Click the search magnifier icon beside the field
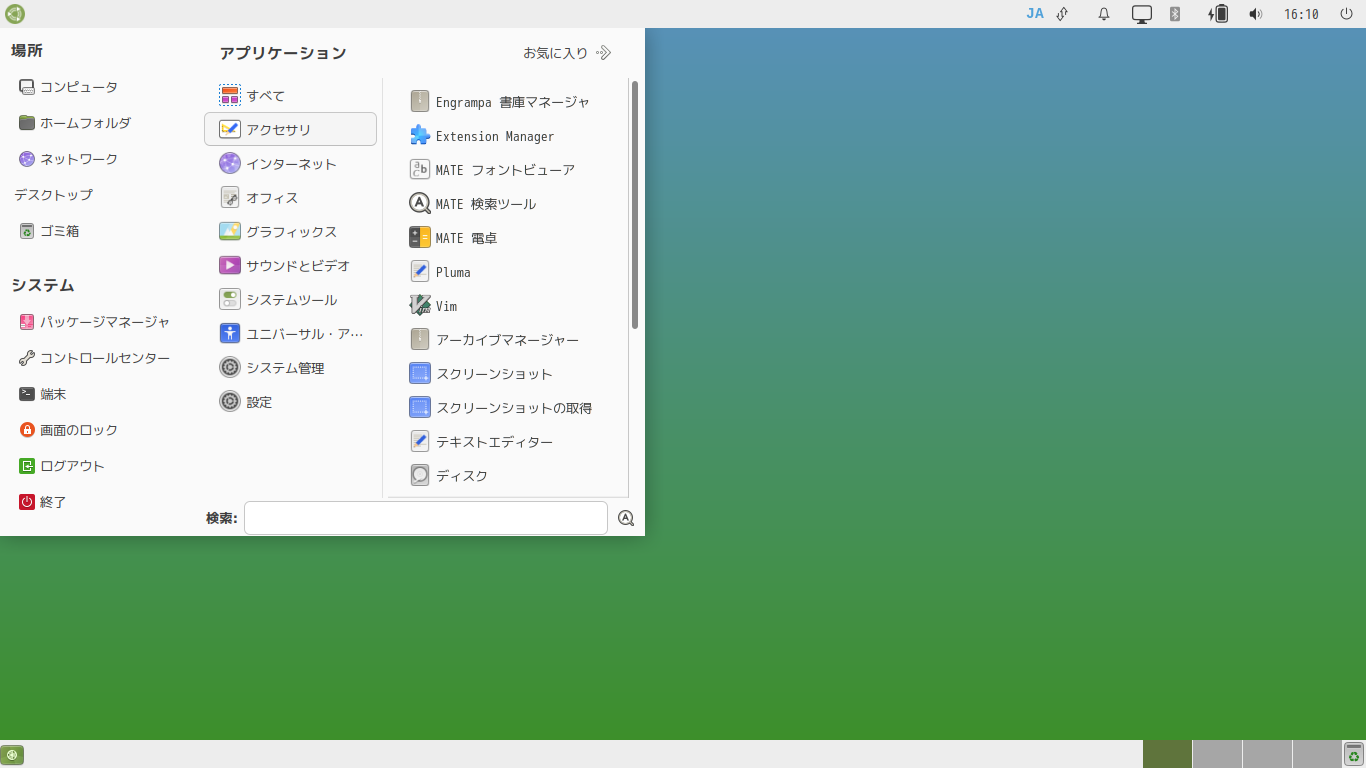Image resolution: width=1366 pixels, height=768 pixels. click(x=626, y=518)
